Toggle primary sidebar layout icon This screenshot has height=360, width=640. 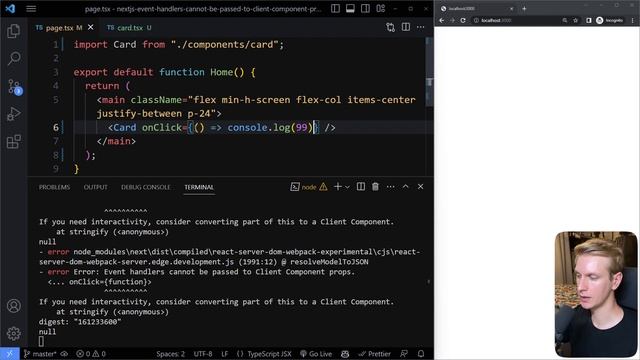(x=335, y=9)
